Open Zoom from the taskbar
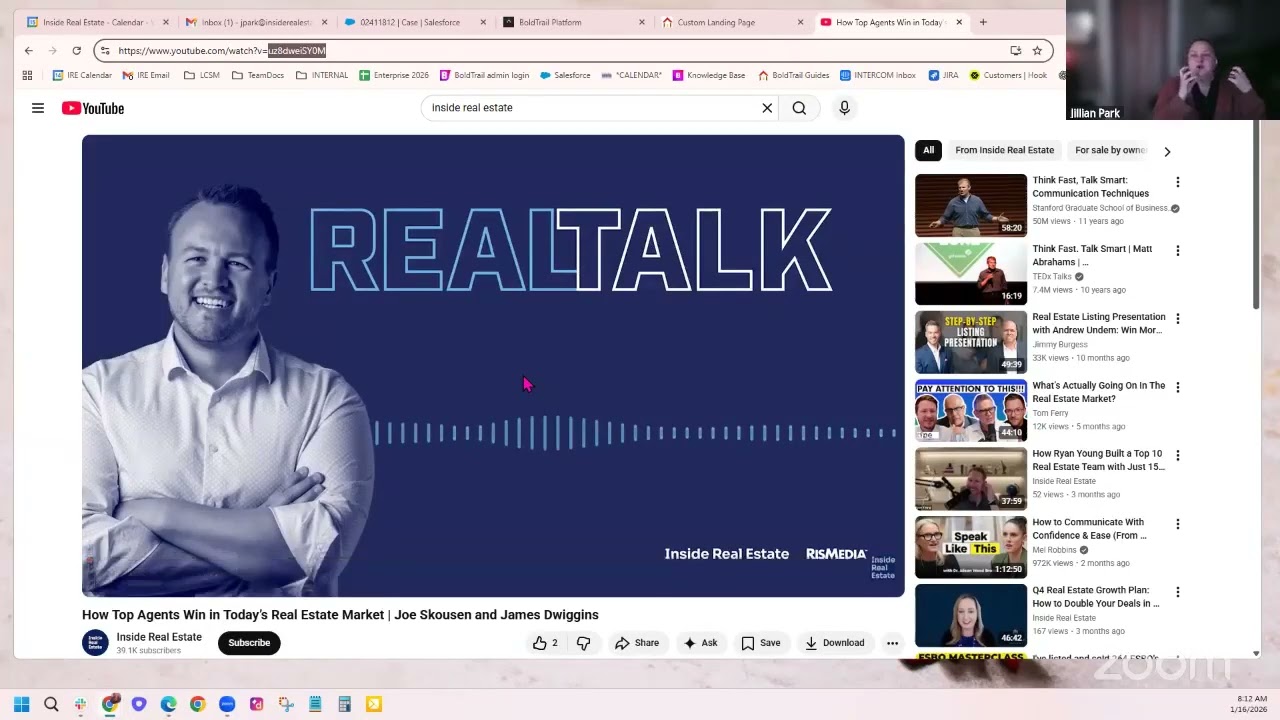Viewport: 1280px width, 720px height. pos(227,704)
